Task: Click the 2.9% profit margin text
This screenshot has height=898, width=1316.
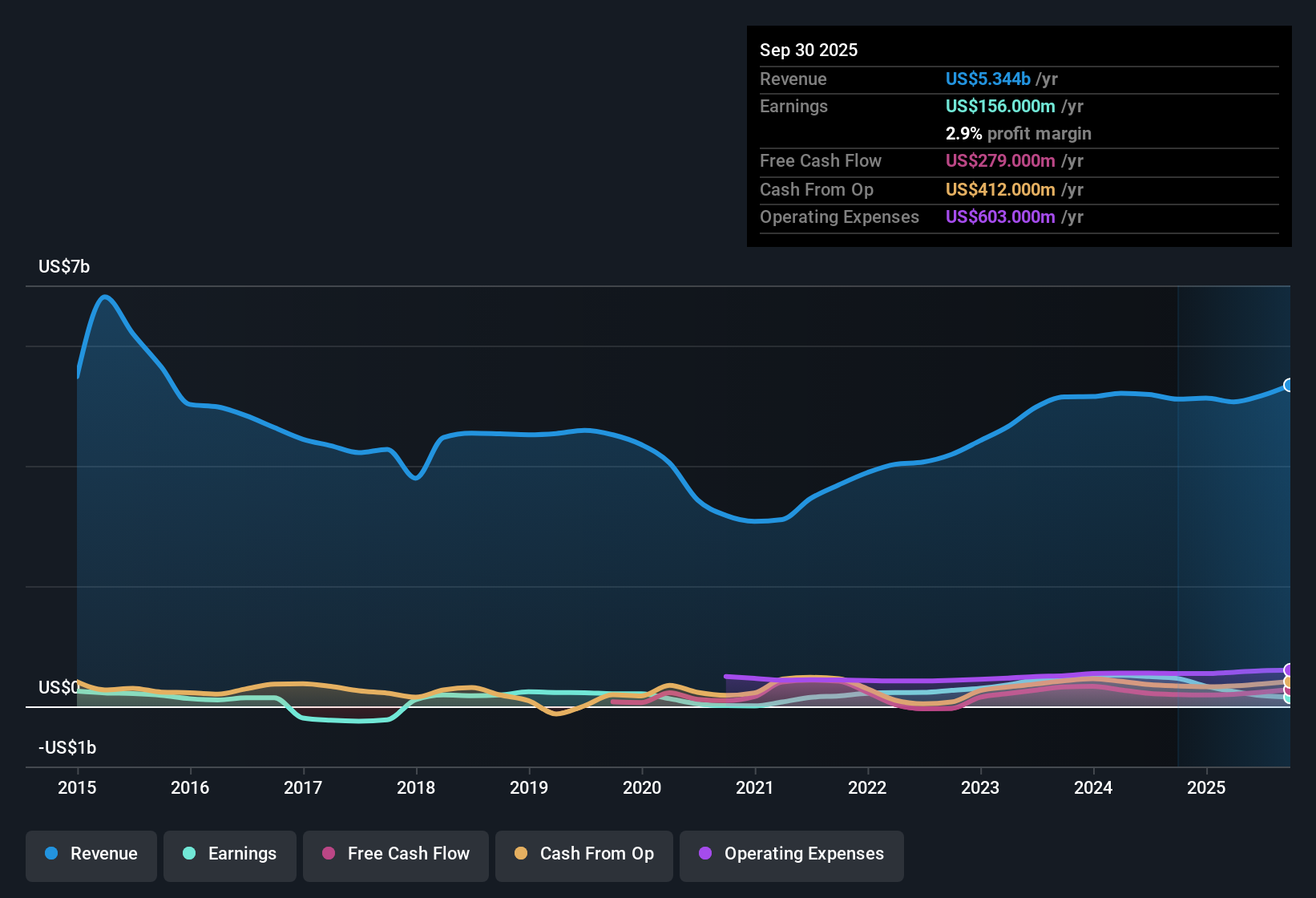Action: click(x=1019, y=134)
